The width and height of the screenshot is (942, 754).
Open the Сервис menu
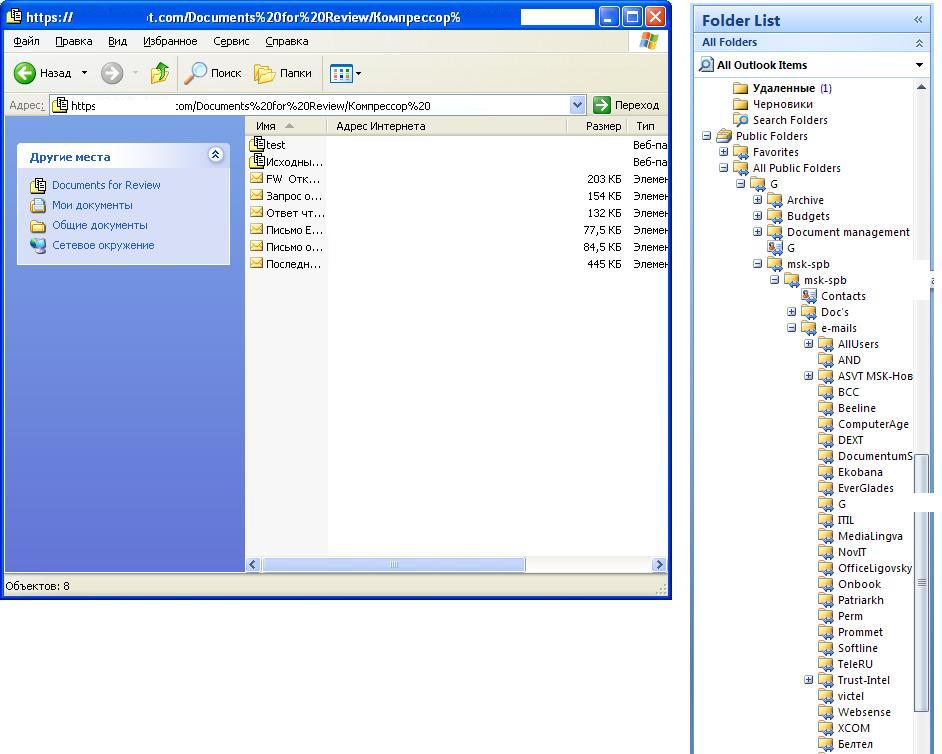click(x=231, y=41)
